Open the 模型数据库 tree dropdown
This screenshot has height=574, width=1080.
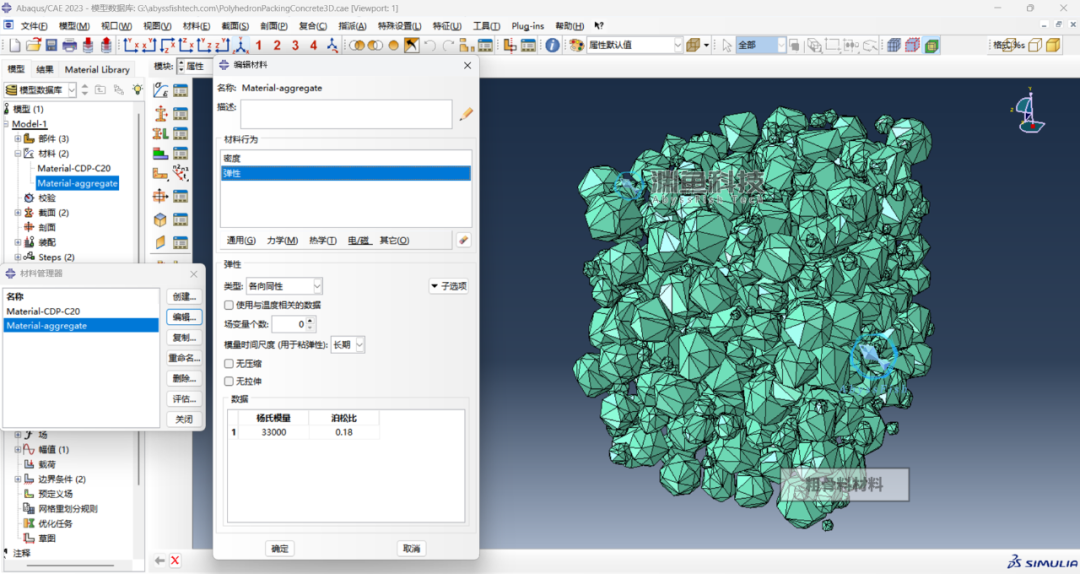tap(40, 90)
